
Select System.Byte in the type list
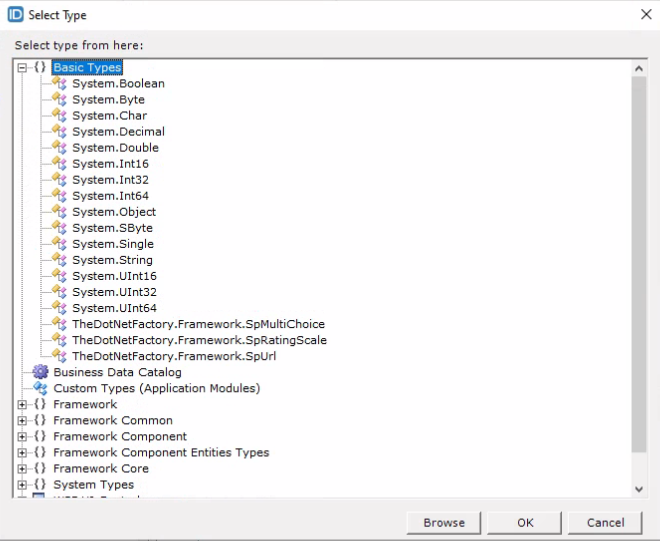[109, 99]
